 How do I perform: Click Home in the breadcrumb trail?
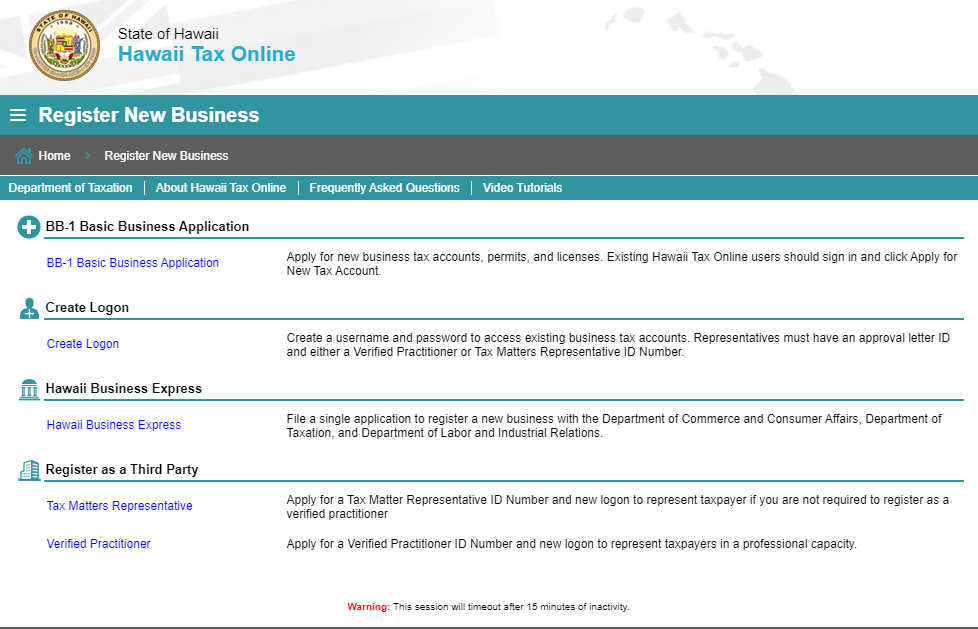53,155
